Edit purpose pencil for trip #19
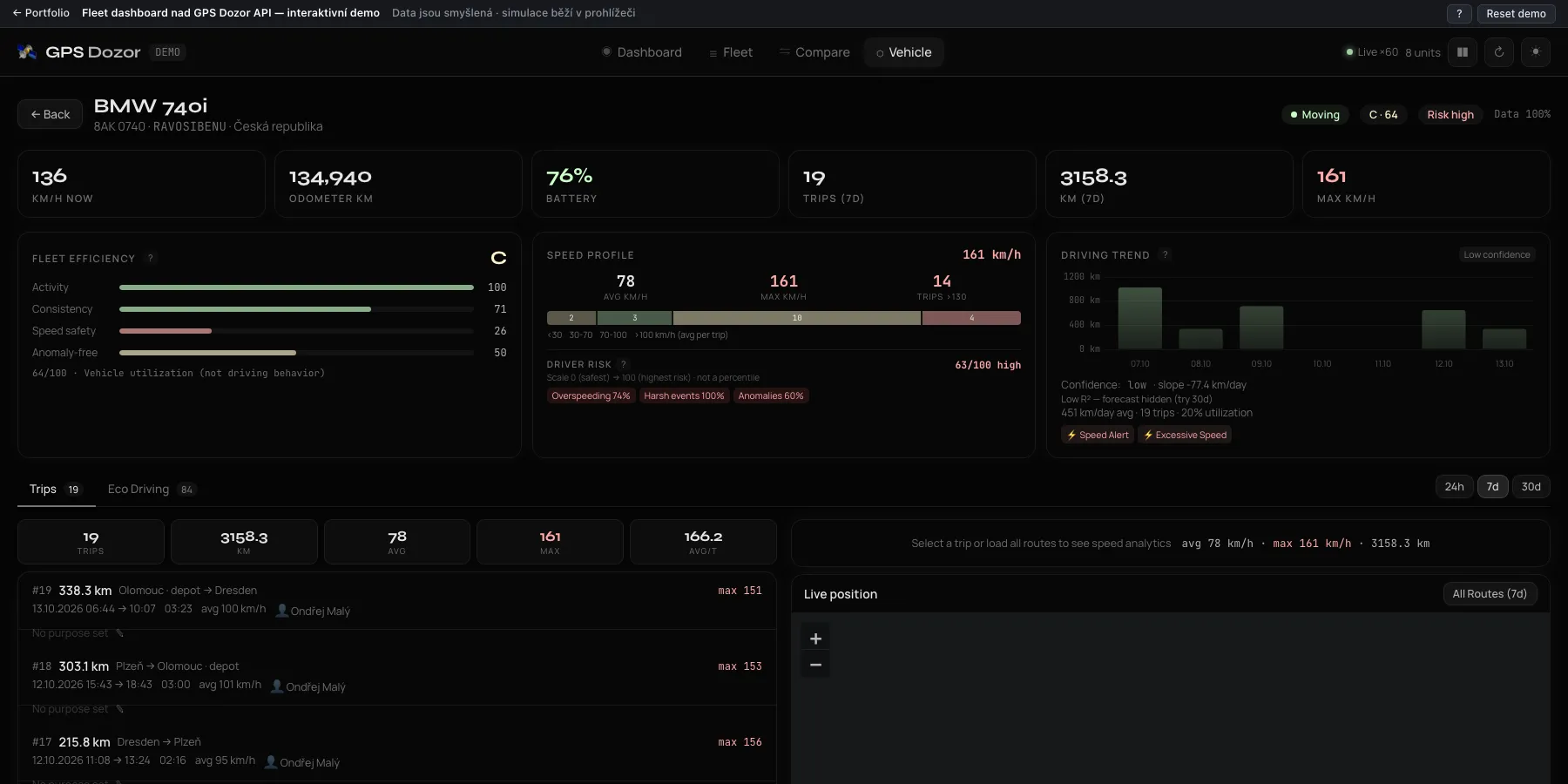Image resolution: width=1568 pixels, height=784 pixels. click(120, 633)
